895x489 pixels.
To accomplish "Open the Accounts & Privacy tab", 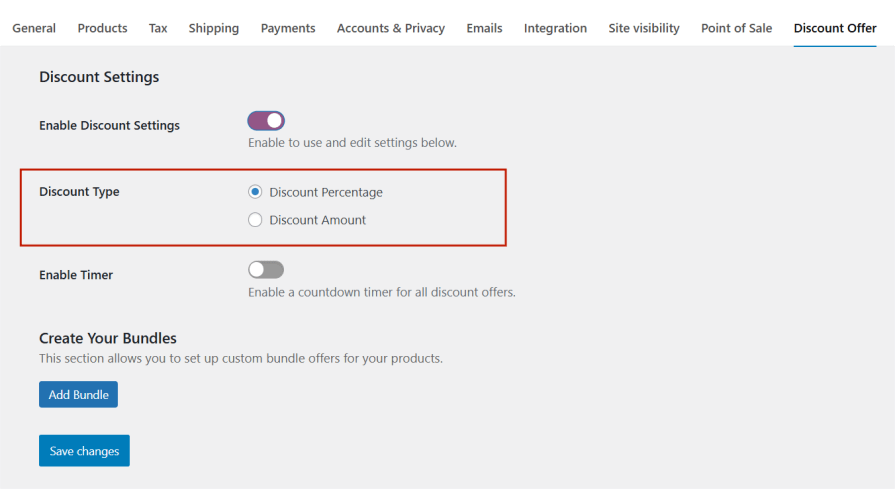I will [391, 28].
